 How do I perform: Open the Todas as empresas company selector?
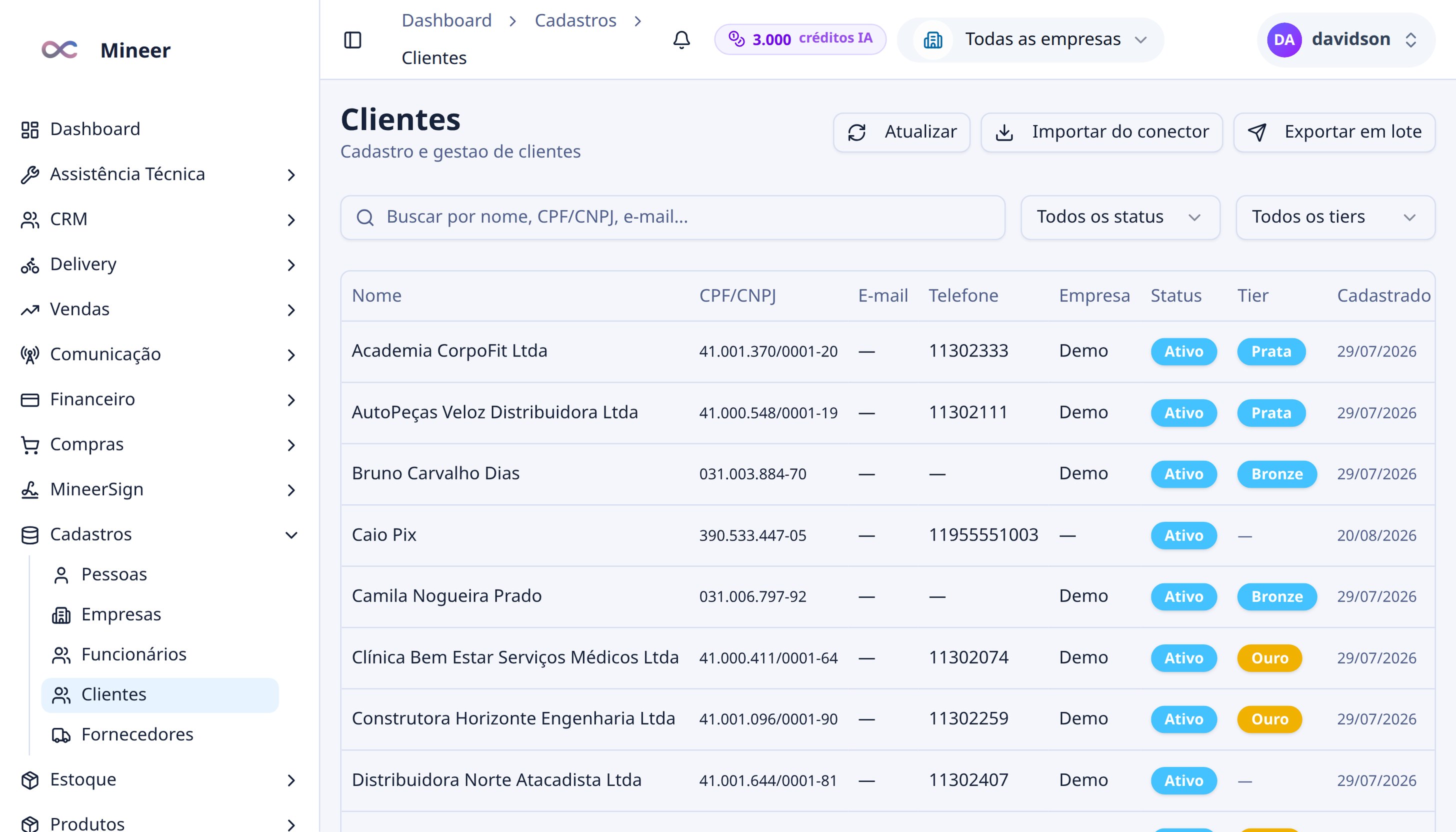(1030, 39)
